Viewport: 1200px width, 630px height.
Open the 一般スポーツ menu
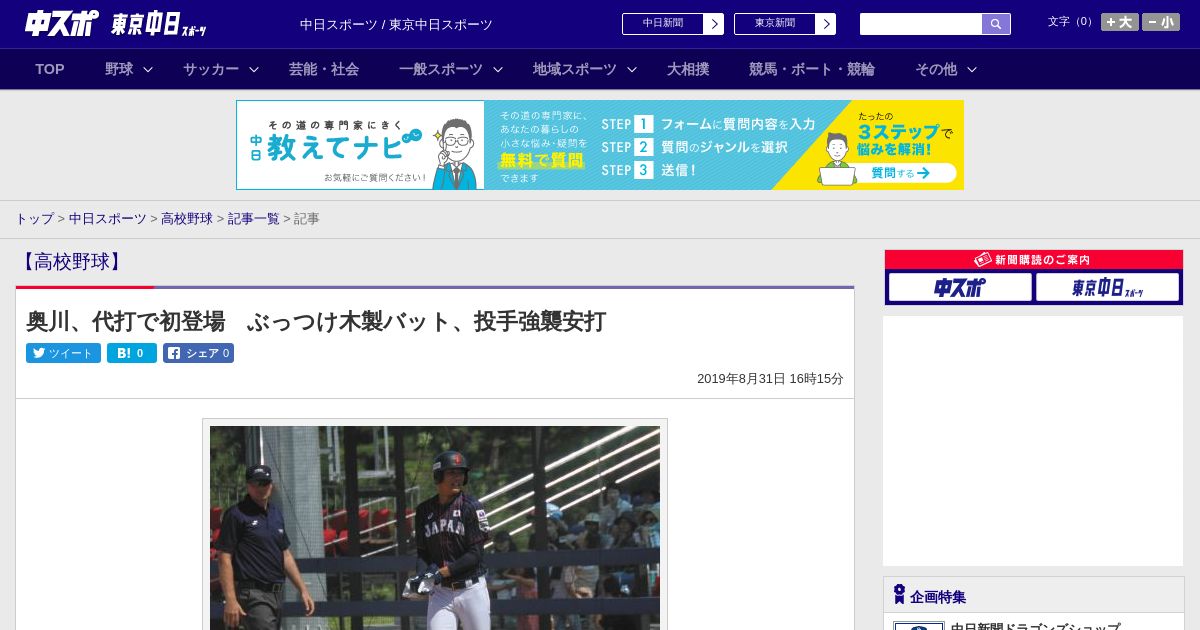click(x=441, y=69)
